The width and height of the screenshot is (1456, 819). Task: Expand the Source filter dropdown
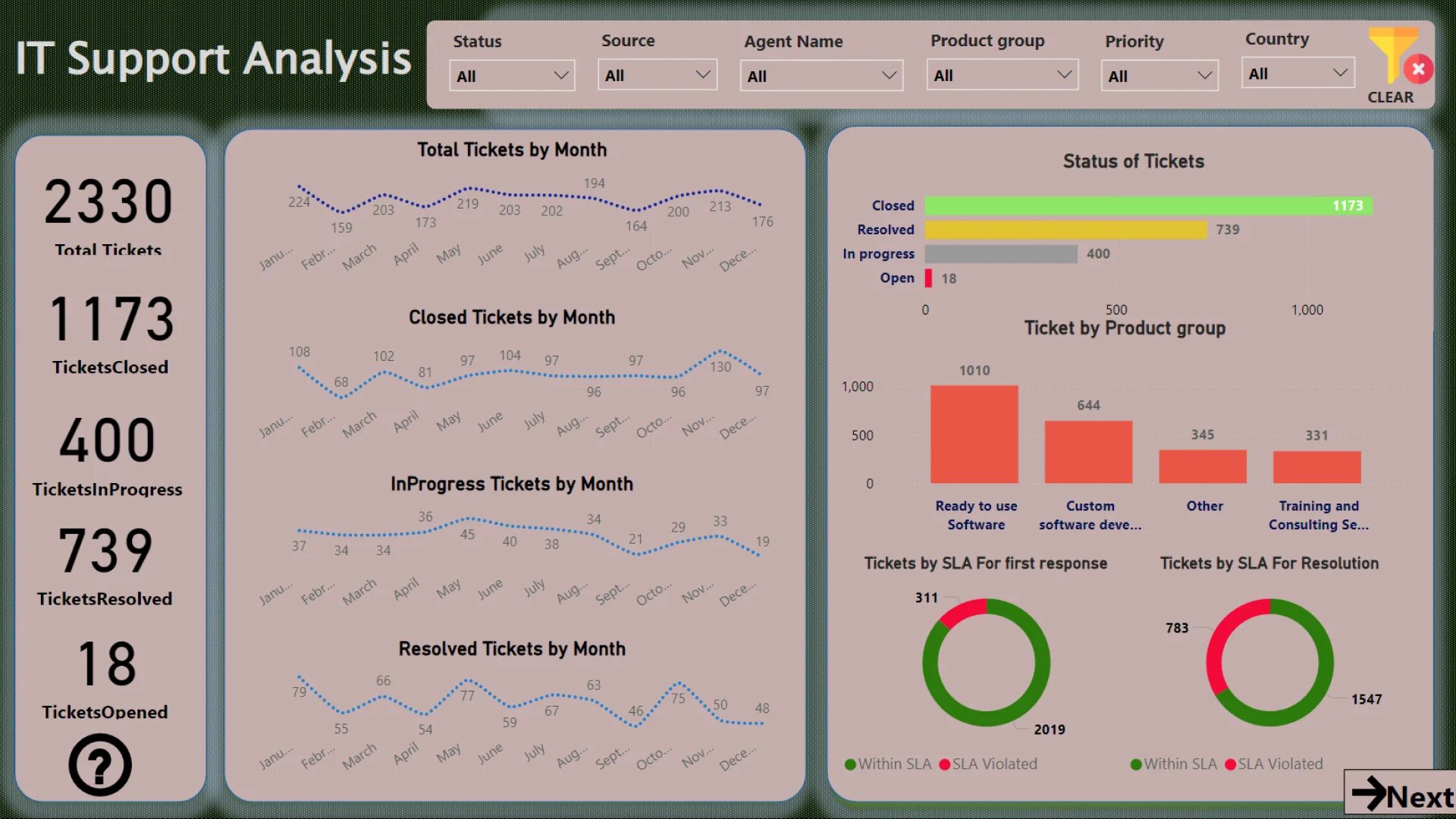click(x=657, y=75)
